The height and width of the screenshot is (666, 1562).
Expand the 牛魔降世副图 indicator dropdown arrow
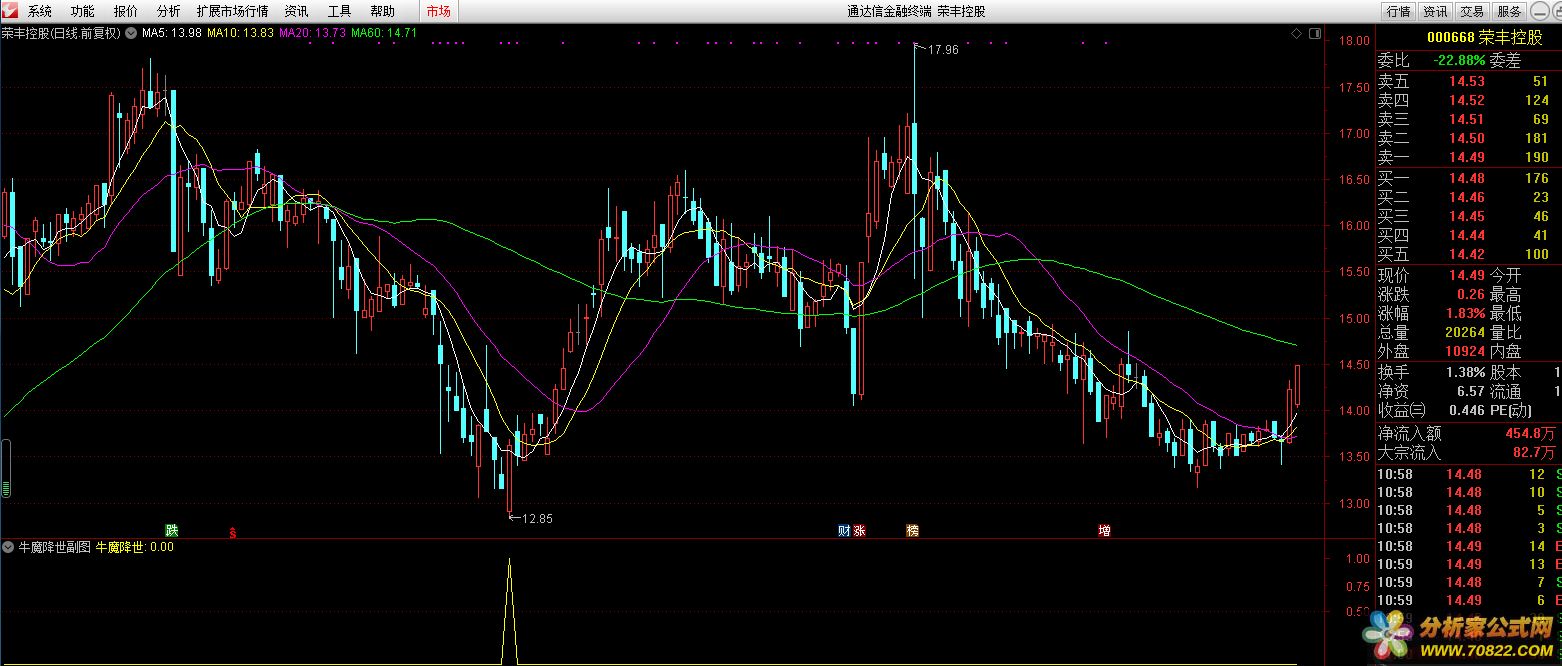click(x=8, y=547)
